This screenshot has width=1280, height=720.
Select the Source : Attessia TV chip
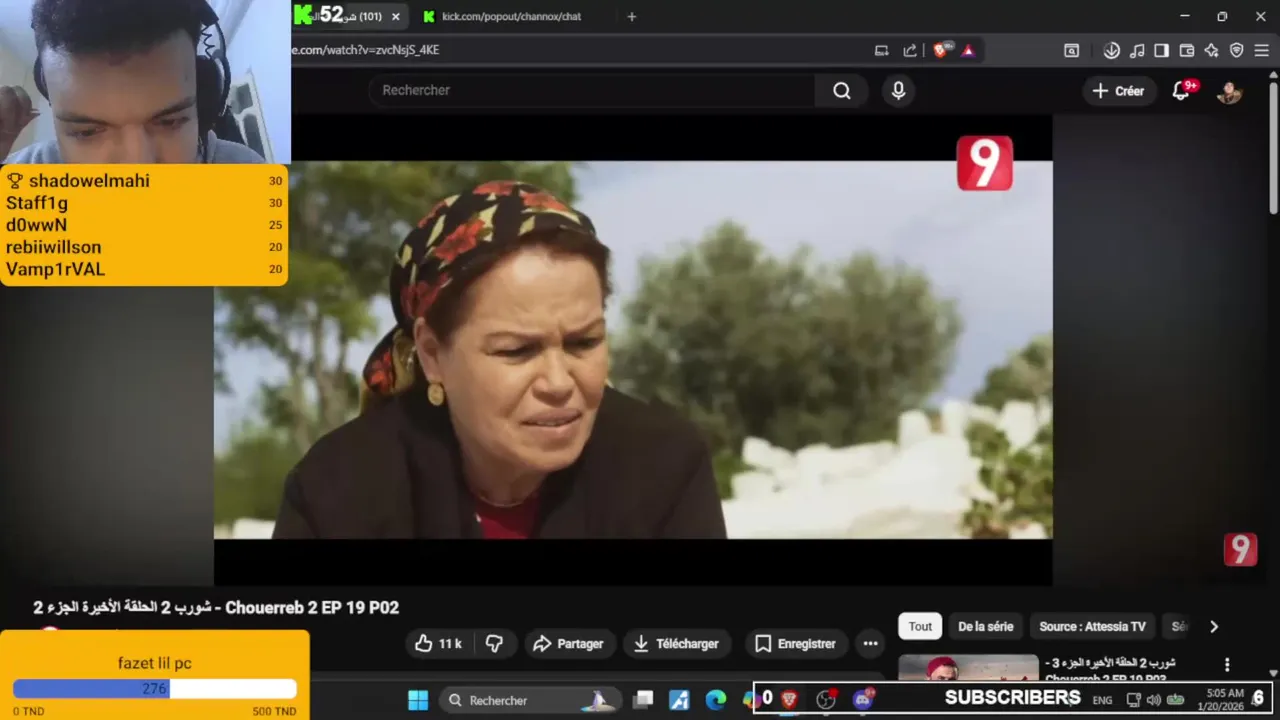click(x=1092, y=627)
